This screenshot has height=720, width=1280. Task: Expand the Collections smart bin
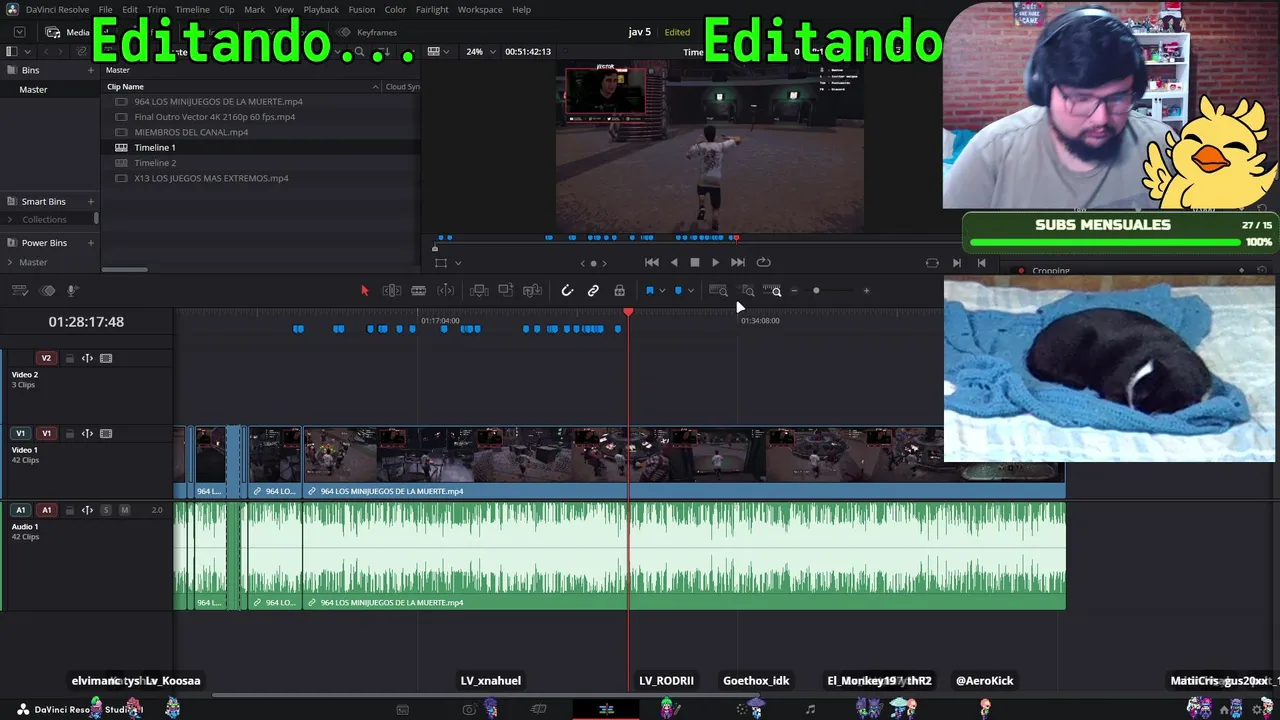click(x=10, y=219)
